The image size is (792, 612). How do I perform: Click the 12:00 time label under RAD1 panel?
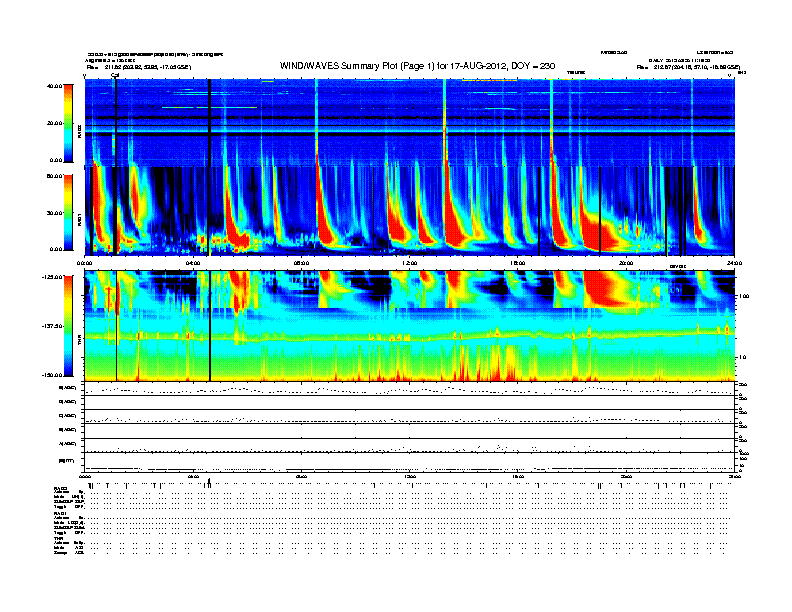[410, 263]
